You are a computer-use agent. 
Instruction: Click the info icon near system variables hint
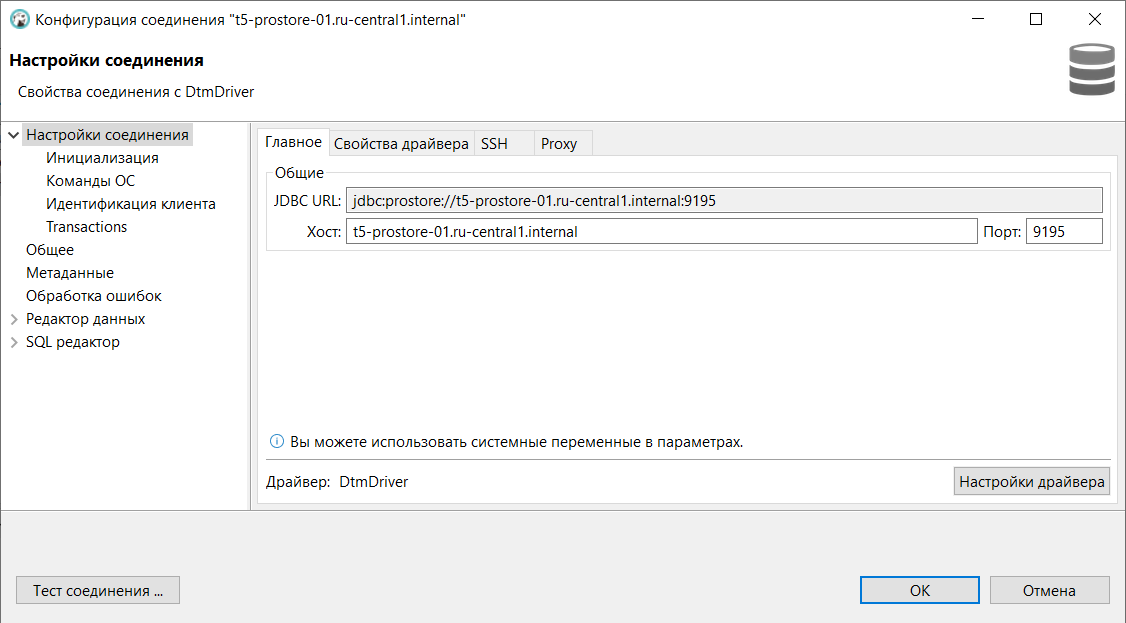277,441
